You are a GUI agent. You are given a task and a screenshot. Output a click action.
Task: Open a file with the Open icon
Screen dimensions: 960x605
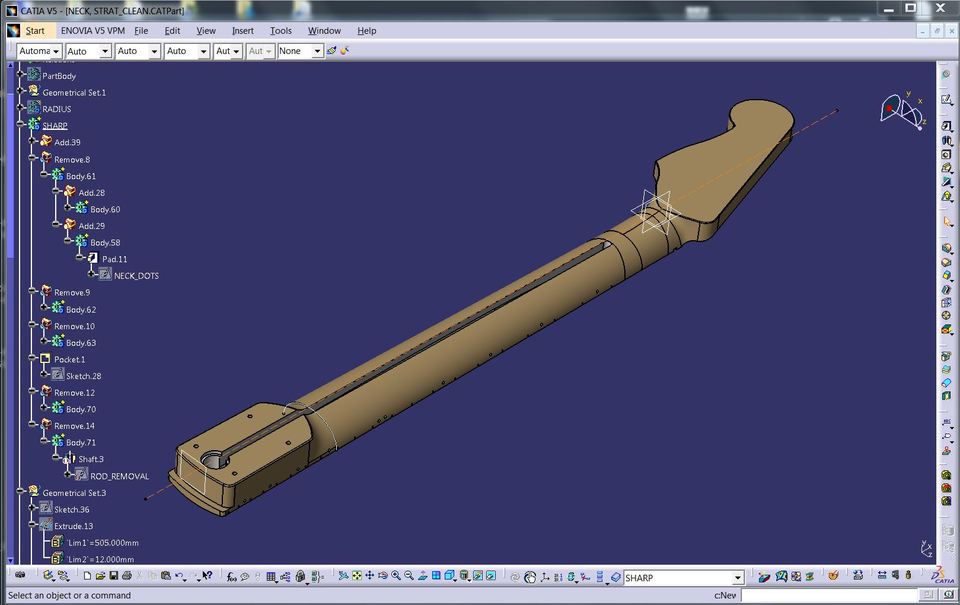point(100,576)
